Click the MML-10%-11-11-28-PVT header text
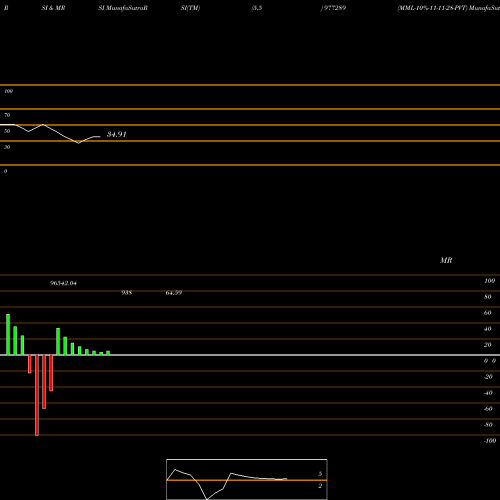 pyautogui.click(x=432, y=8)
